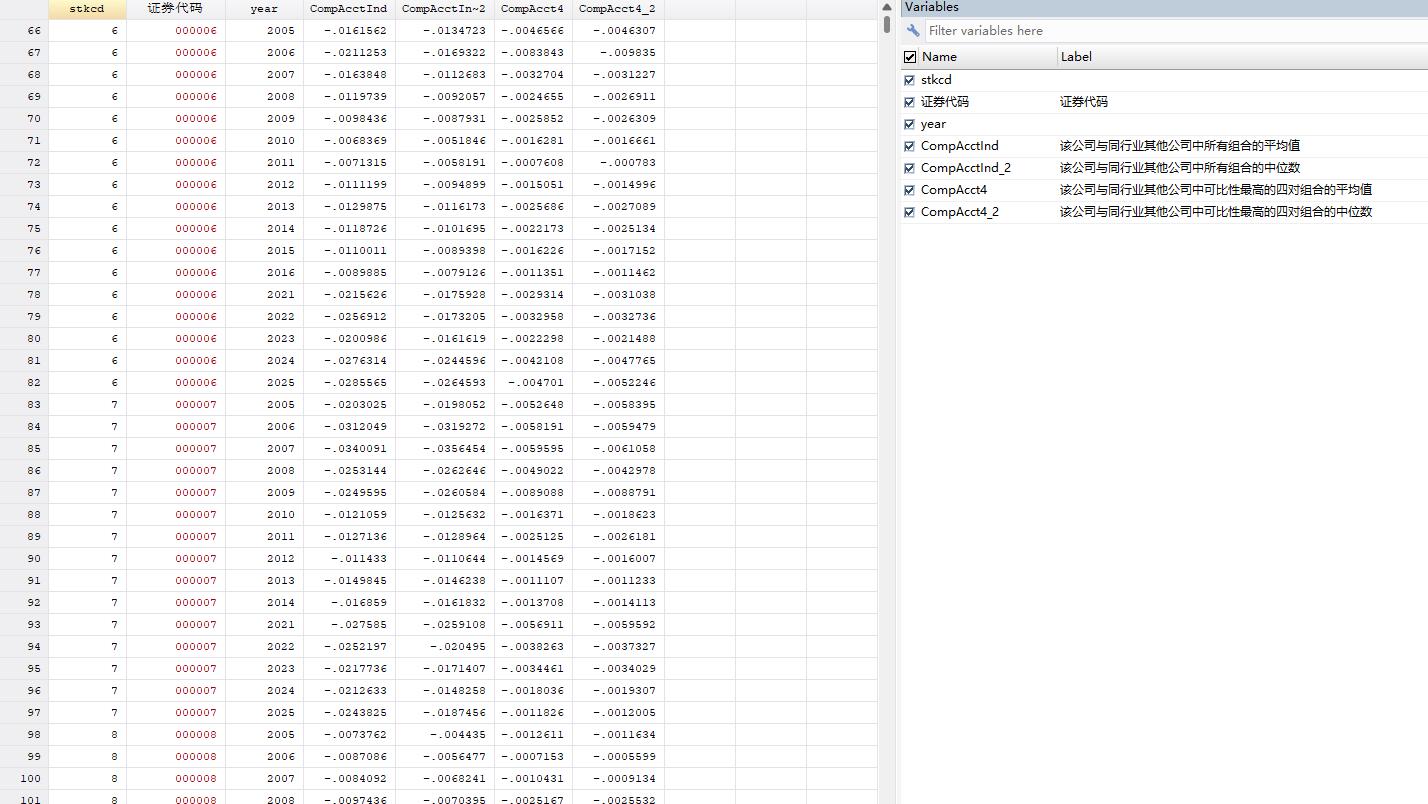Click row number 101 header
The height and width of the screenshot is (804, 1428).
tap(24, 799)
